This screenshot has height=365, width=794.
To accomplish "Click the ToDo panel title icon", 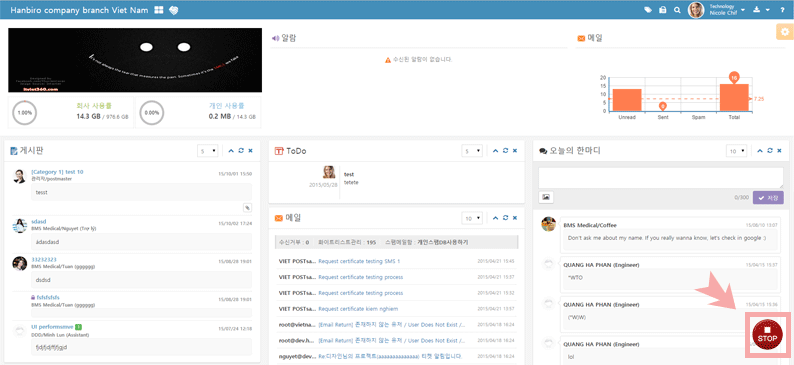I will [x=279, y=151].
